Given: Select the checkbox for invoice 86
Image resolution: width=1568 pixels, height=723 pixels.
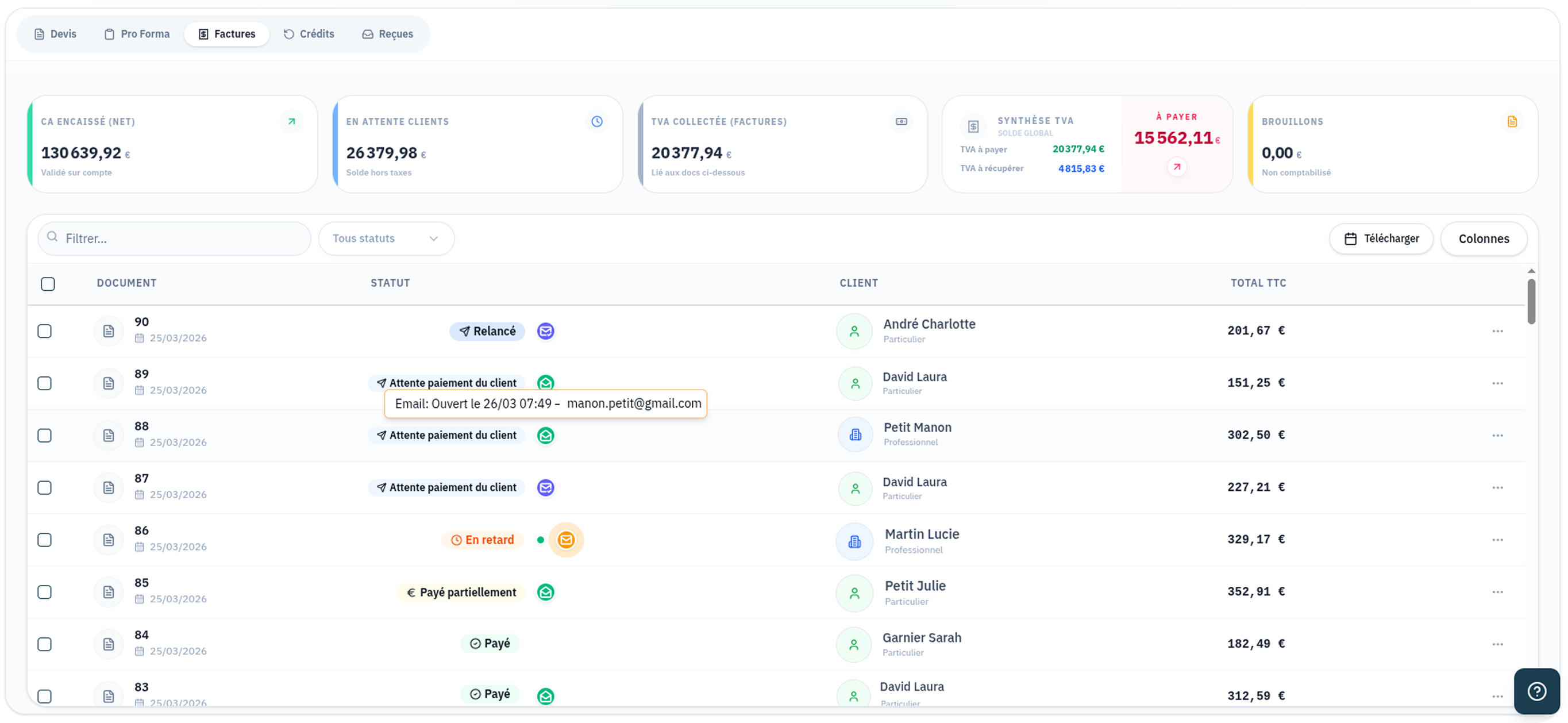Looking at the screenshot, I should [44, 540].
